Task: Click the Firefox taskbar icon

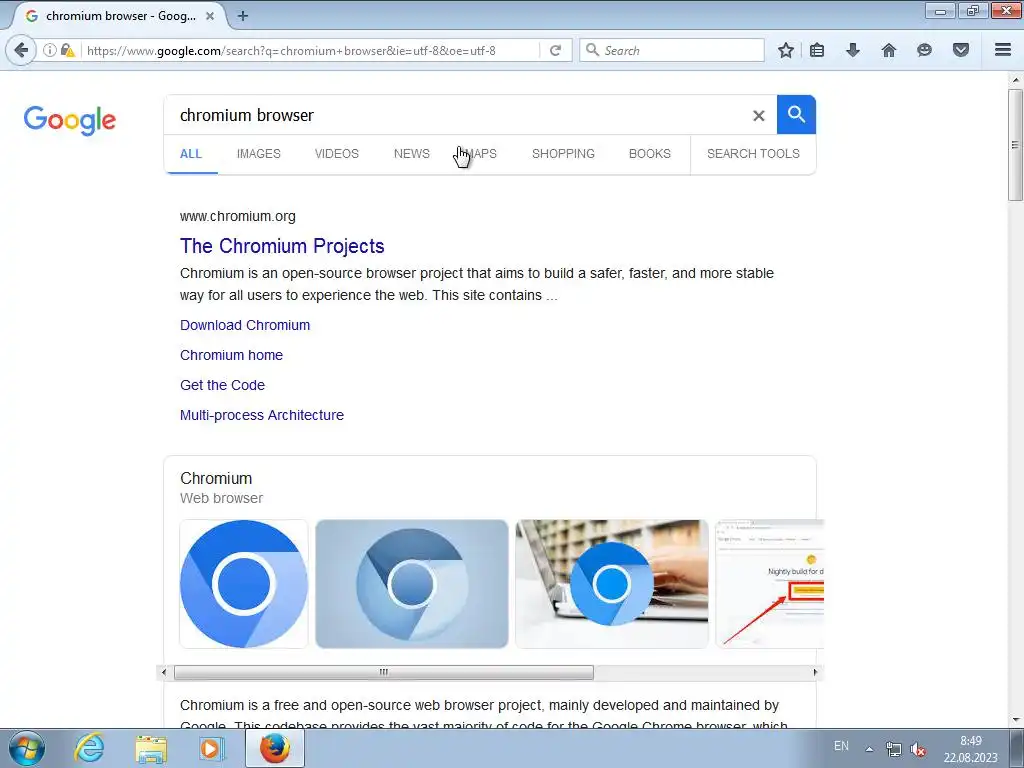Action: (x=275, y=748)
